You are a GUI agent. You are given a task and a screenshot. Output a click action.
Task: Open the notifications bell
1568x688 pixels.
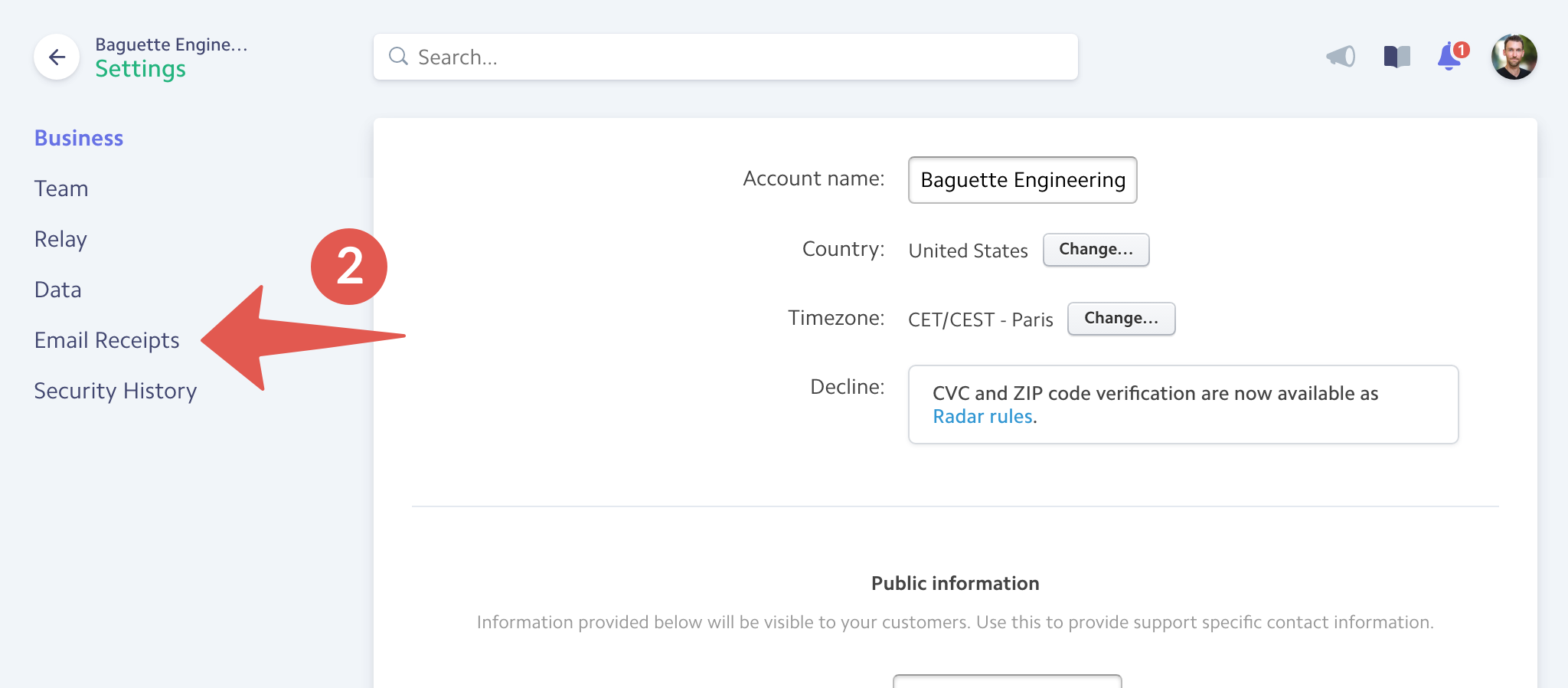(x=1449, y=57)
